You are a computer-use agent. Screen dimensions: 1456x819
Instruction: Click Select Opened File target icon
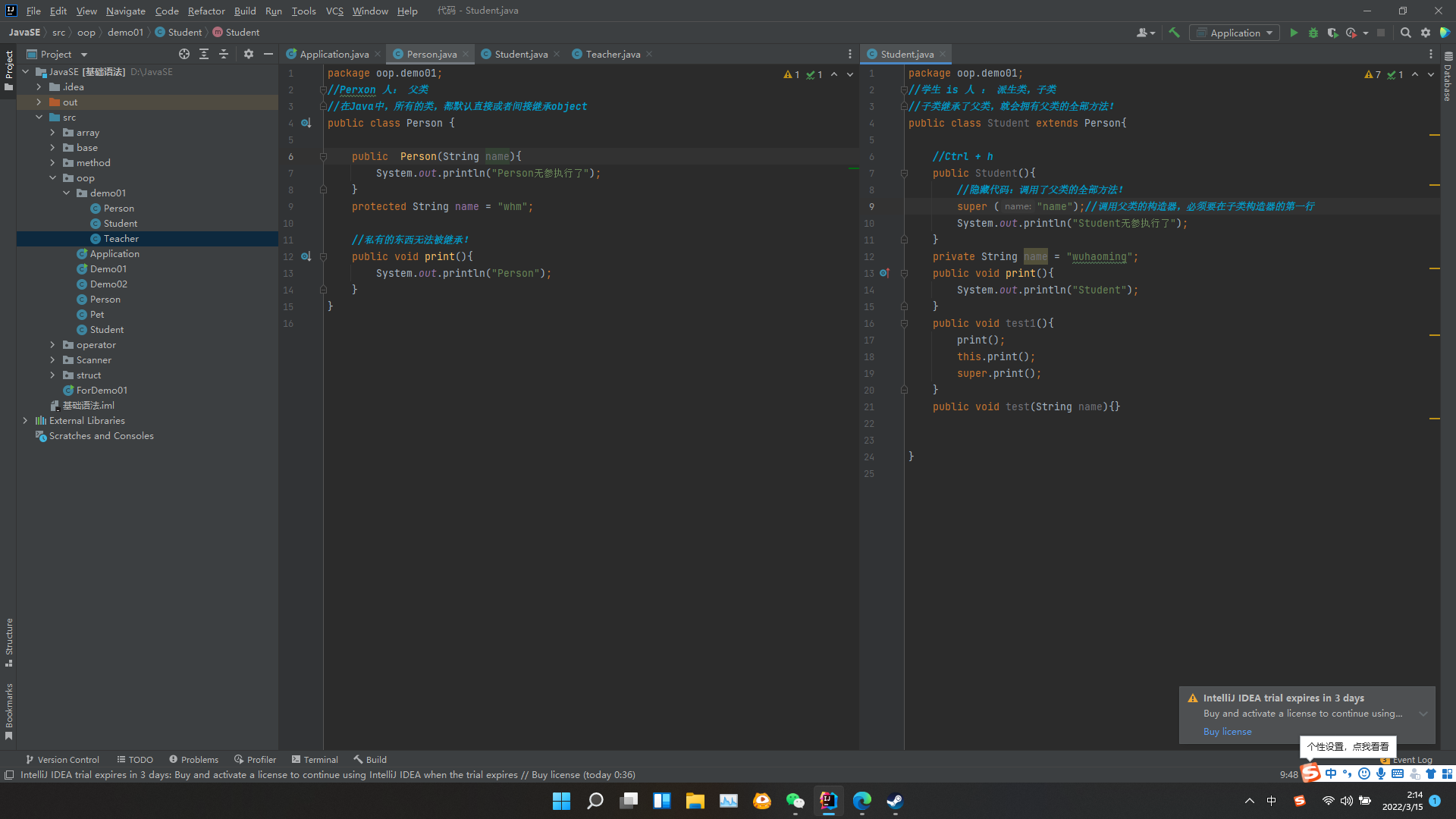pyautogui.click(x=184, y=54)
